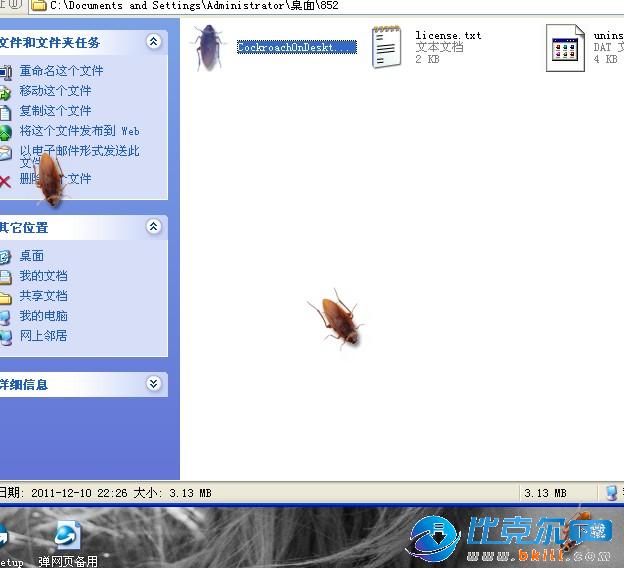The height and width of the screenshot is (568, 624).
Task: Click the 复制这个文件 link
Action: [55, 111]
